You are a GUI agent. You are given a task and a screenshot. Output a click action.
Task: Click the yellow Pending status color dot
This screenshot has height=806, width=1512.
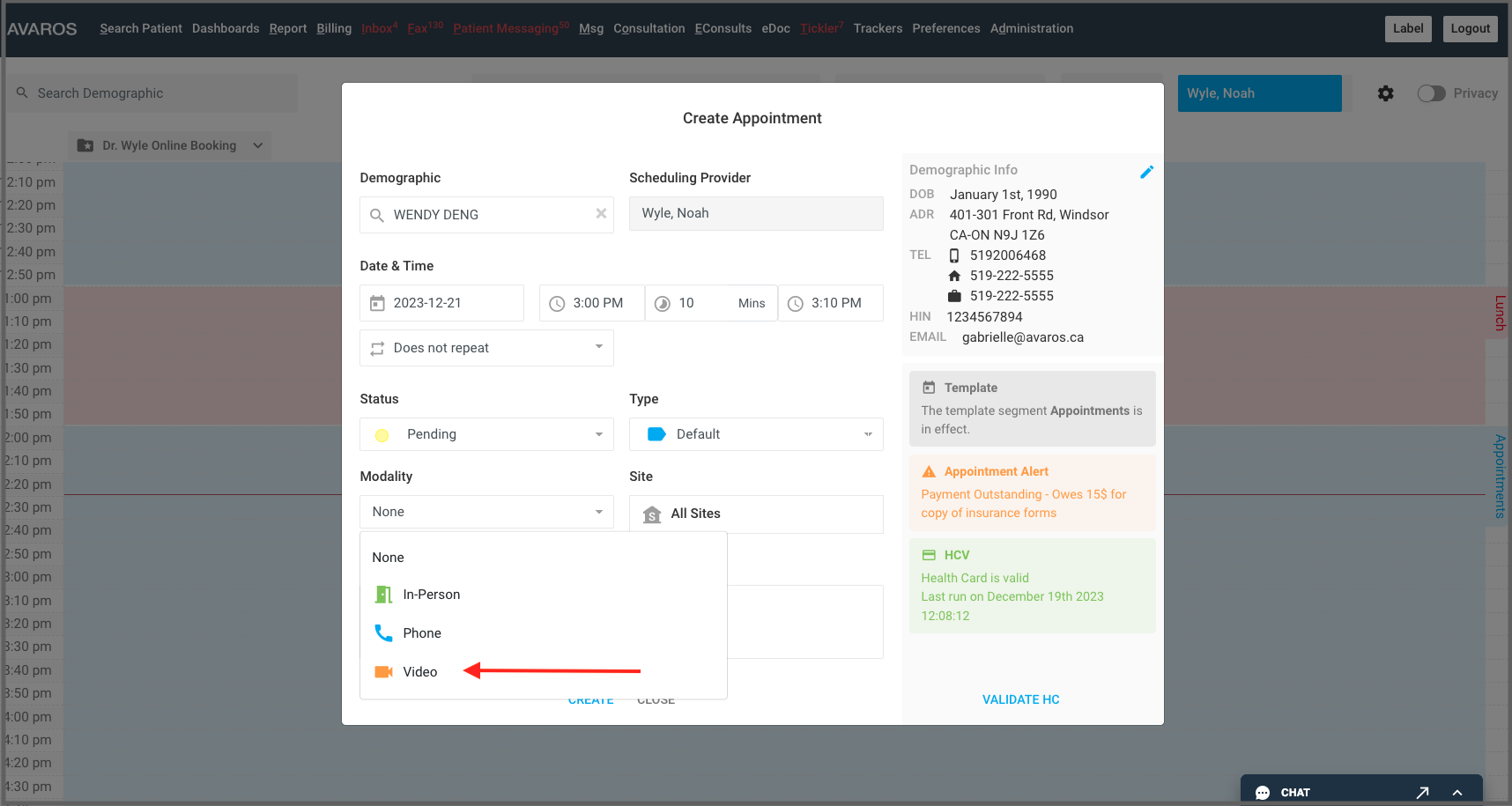382,435
